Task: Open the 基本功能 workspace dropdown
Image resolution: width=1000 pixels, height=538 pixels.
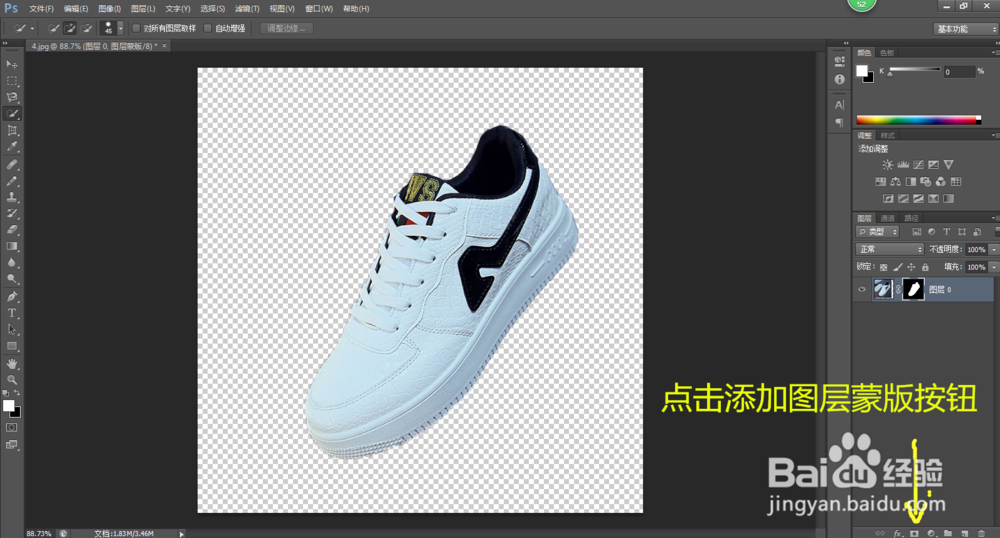Action: coord(966,29)
